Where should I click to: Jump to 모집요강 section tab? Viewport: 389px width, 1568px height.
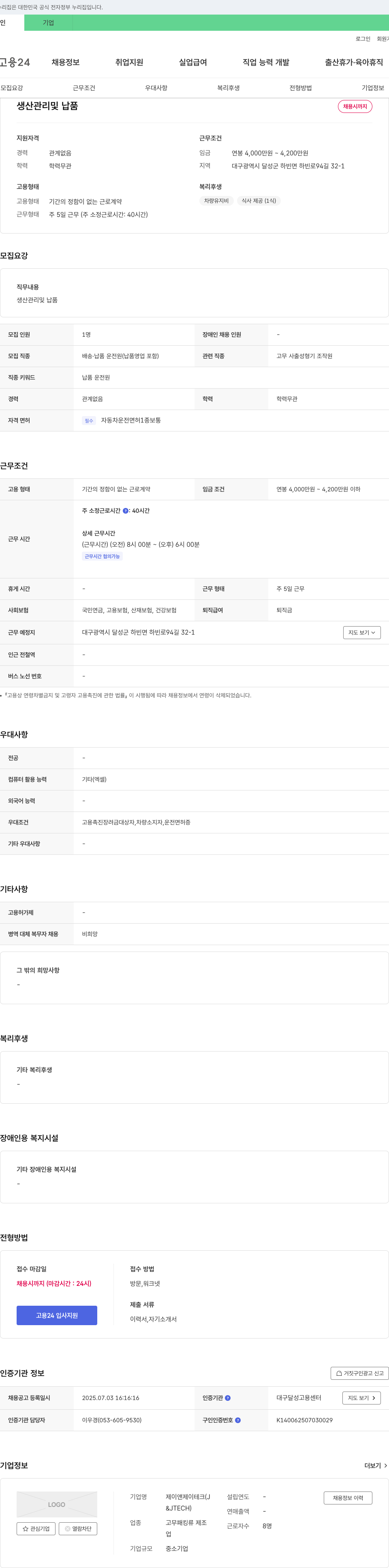[x=12, y=88]
